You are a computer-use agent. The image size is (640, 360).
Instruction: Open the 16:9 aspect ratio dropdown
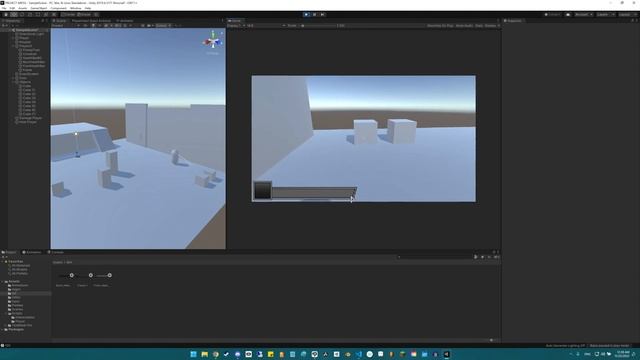266,25
